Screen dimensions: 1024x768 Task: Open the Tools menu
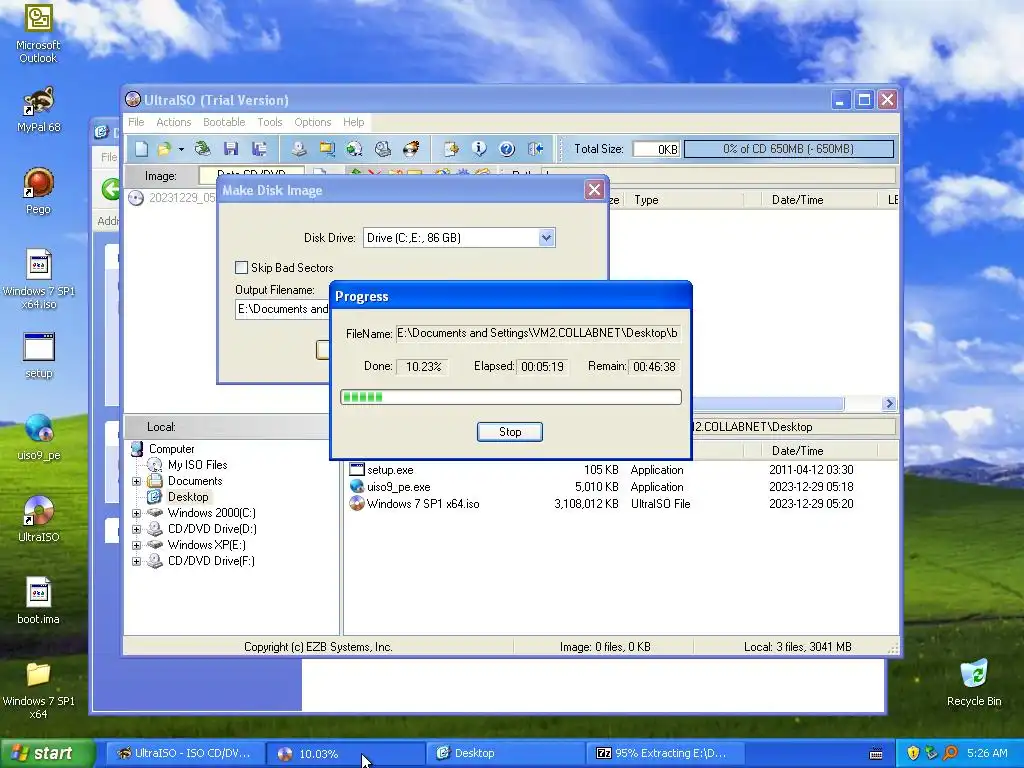tap(270, 122)
